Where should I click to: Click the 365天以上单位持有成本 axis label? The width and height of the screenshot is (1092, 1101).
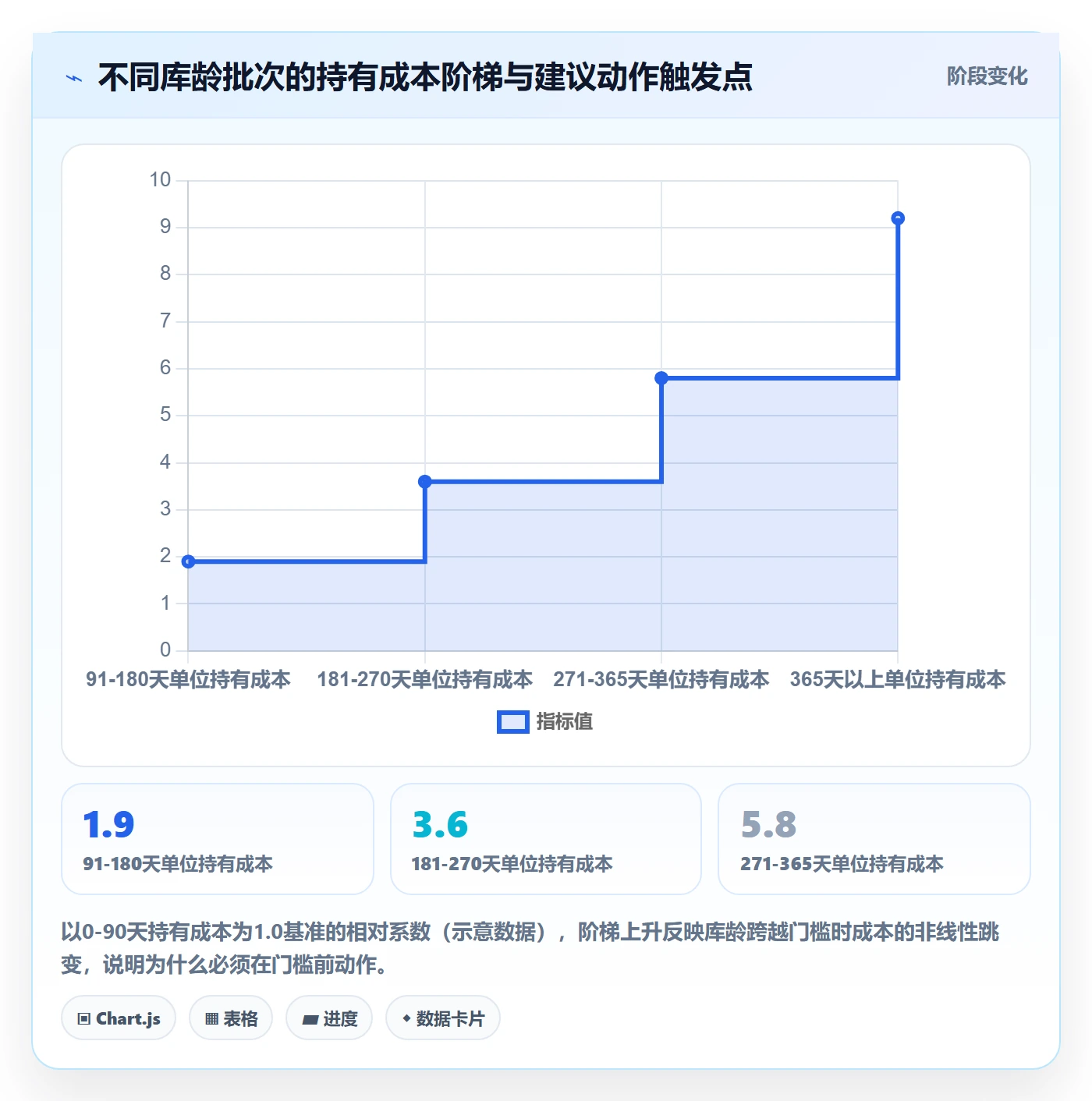point(898,679)
